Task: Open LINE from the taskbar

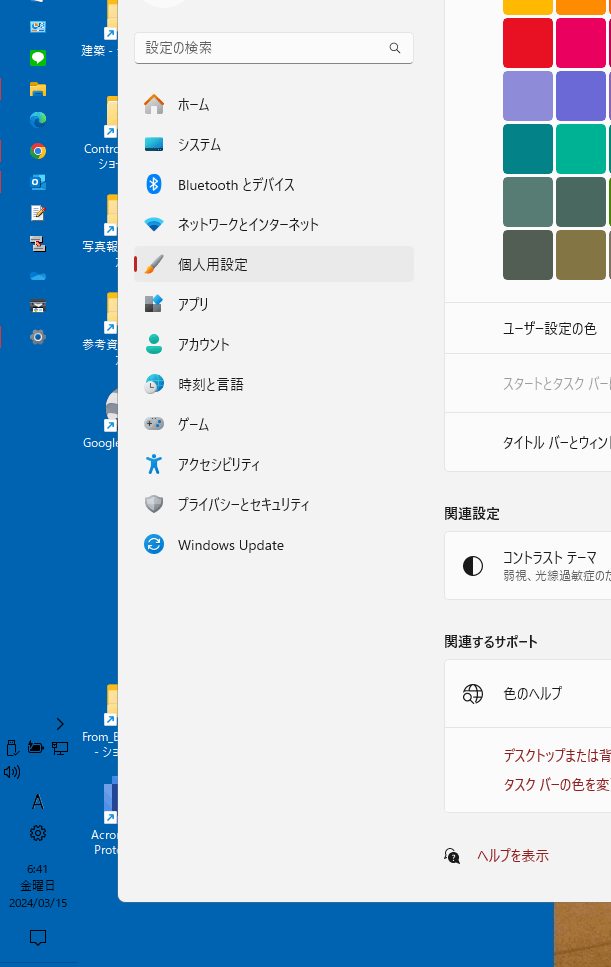Action: click(x=38, y=58)
